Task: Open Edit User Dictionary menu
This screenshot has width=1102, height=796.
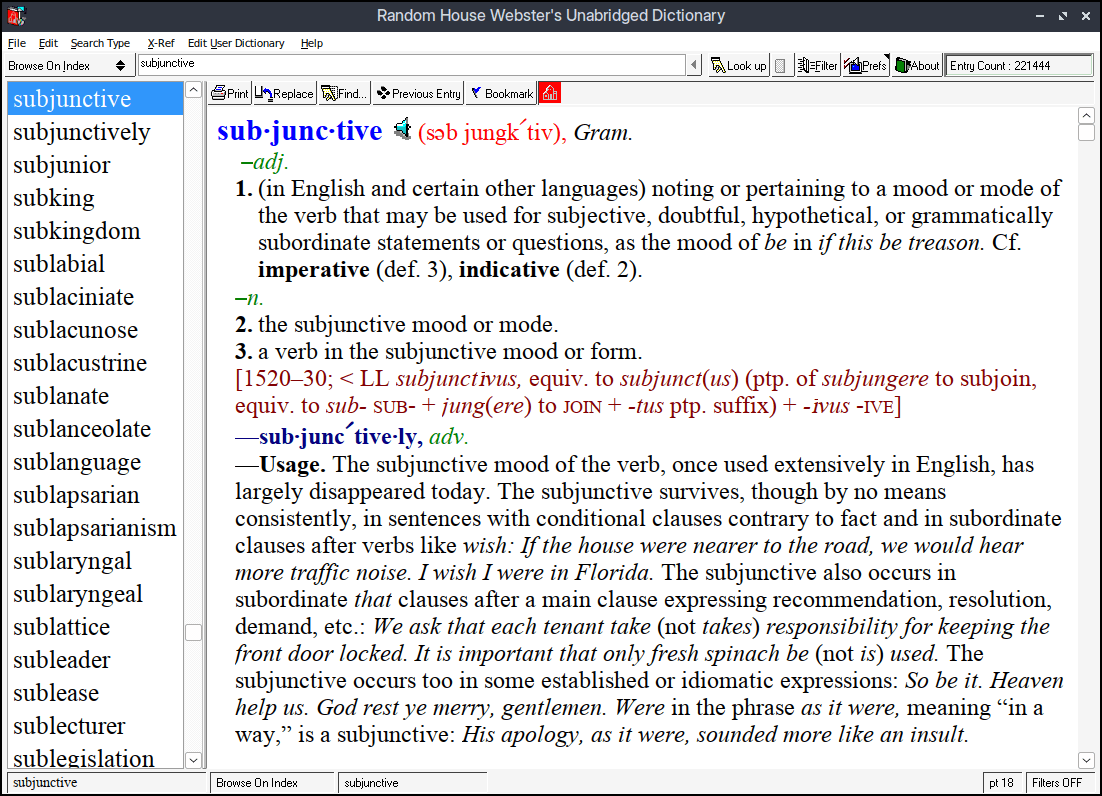Action: [236, 43]
